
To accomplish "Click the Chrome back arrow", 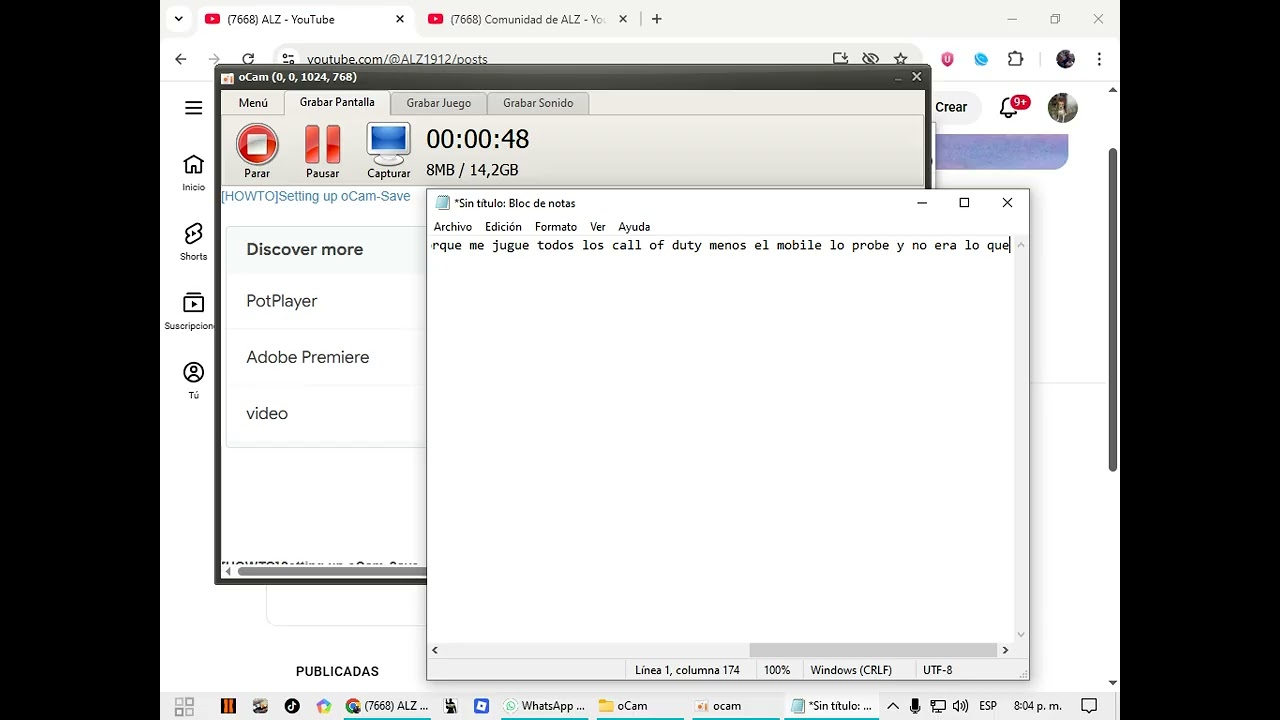I will point(181,59).
